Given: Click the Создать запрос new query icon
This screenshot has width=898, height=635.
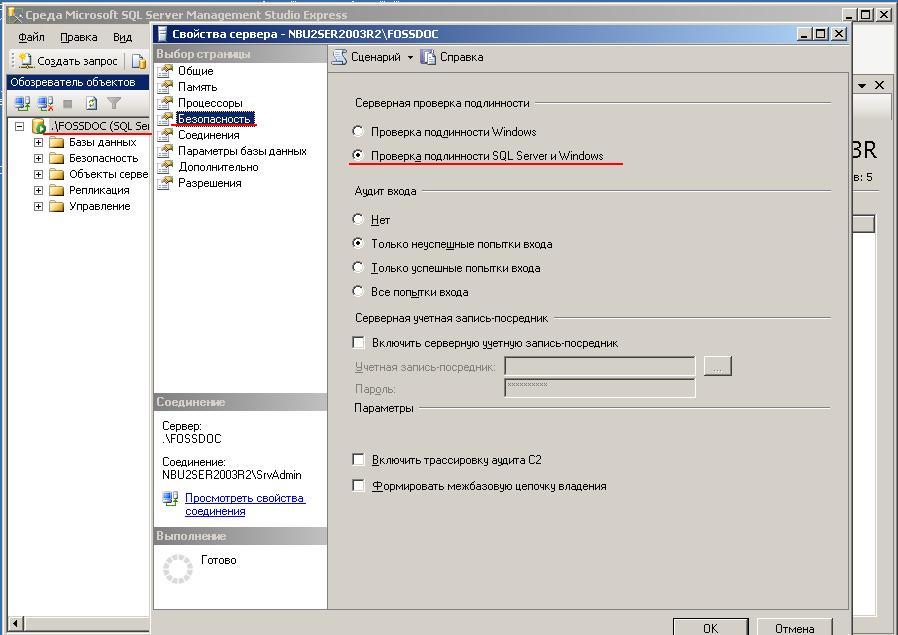Looking at the screenshot, I should coord(25,61).
